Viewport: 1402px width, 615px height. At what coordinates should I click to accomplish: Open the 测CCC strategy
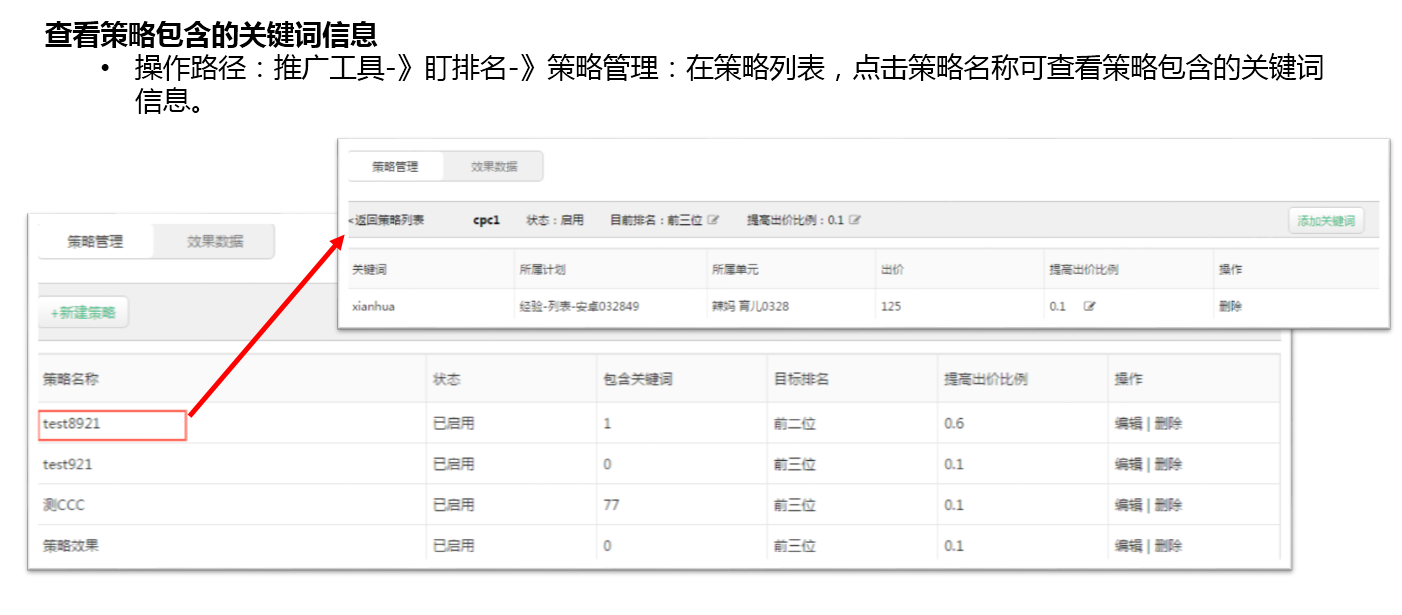pyautogui.click(x=64, y=505)
